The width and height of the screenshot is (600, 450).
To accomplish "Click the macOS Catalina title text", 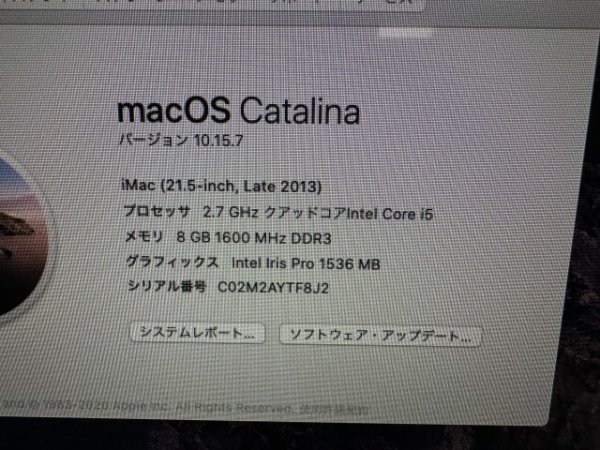I will pos(238,110).
